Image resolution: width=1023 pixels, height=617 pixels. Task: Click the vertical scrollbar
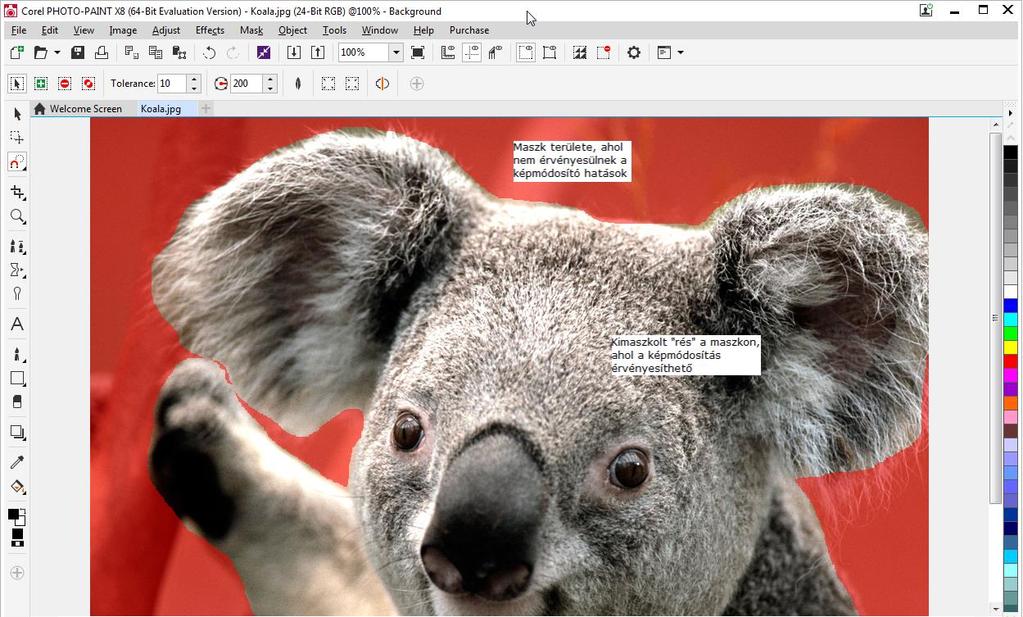(x=995, y=318)
